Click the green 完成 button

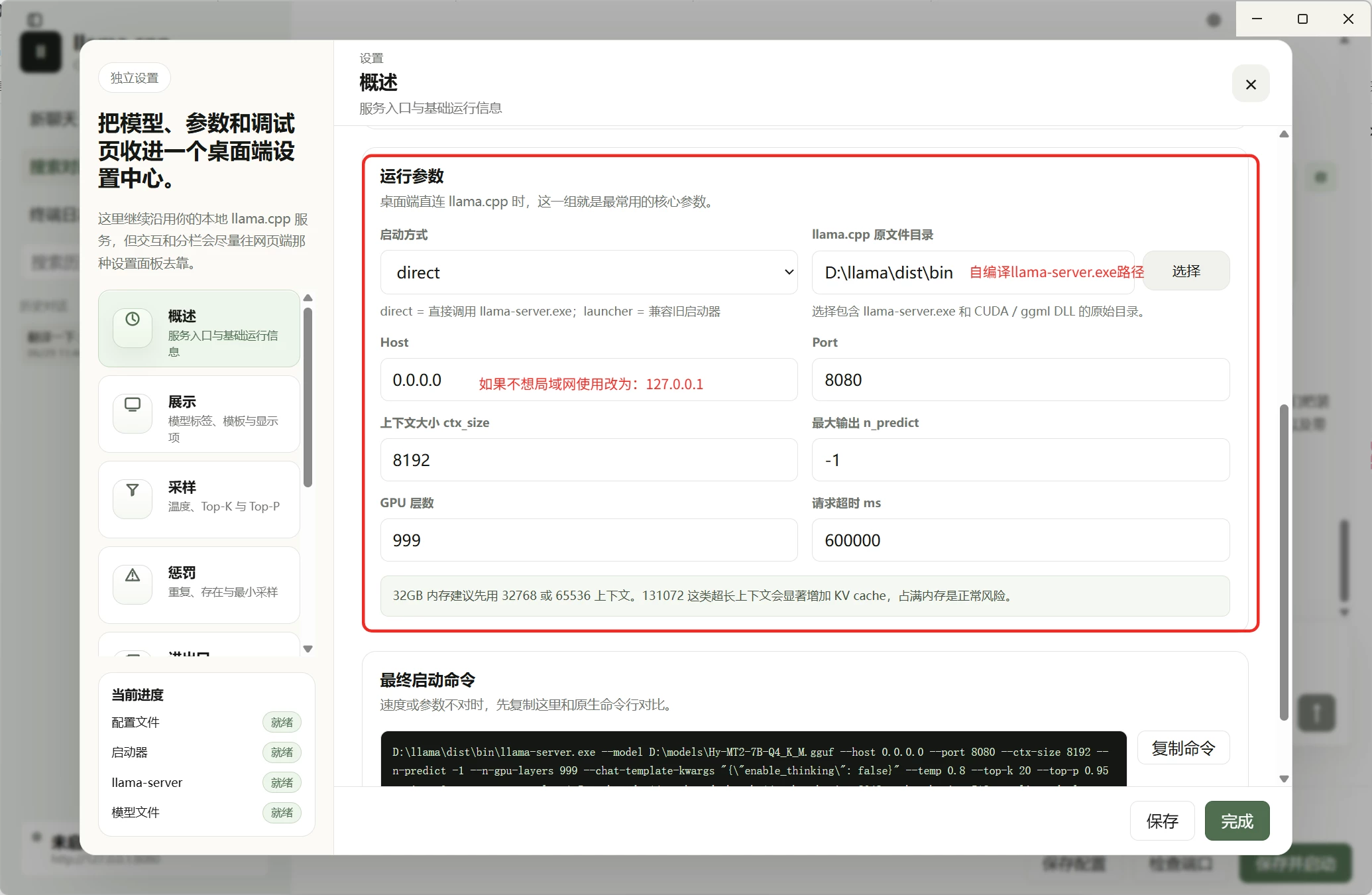pyautogui.click(x=1237, y=821)
